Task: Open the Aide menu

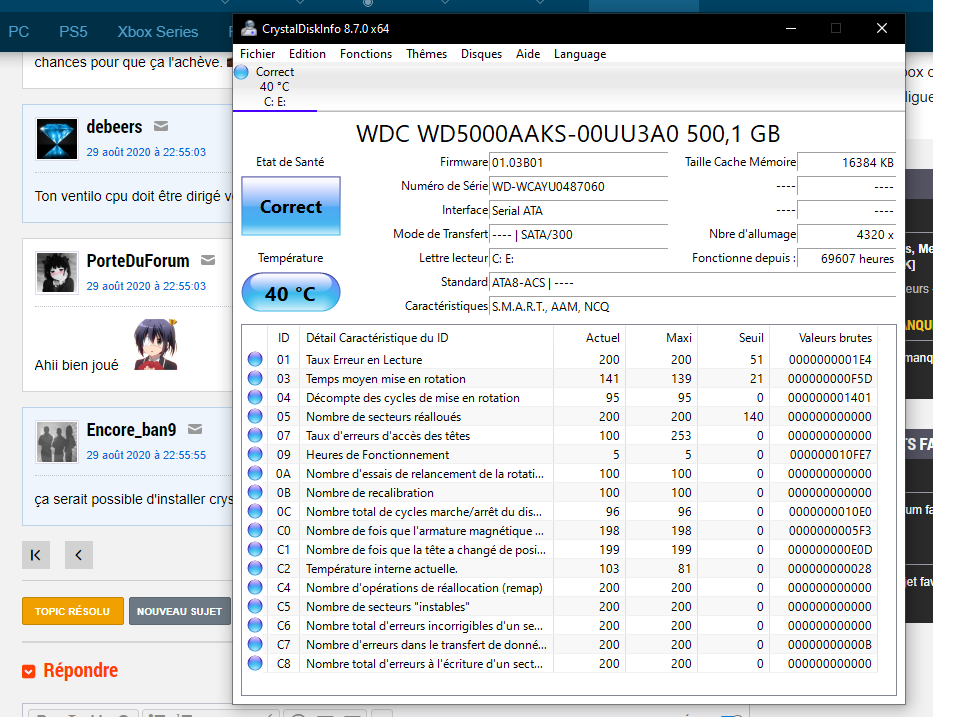Action: pyautogui.click(x=528, y=54)
